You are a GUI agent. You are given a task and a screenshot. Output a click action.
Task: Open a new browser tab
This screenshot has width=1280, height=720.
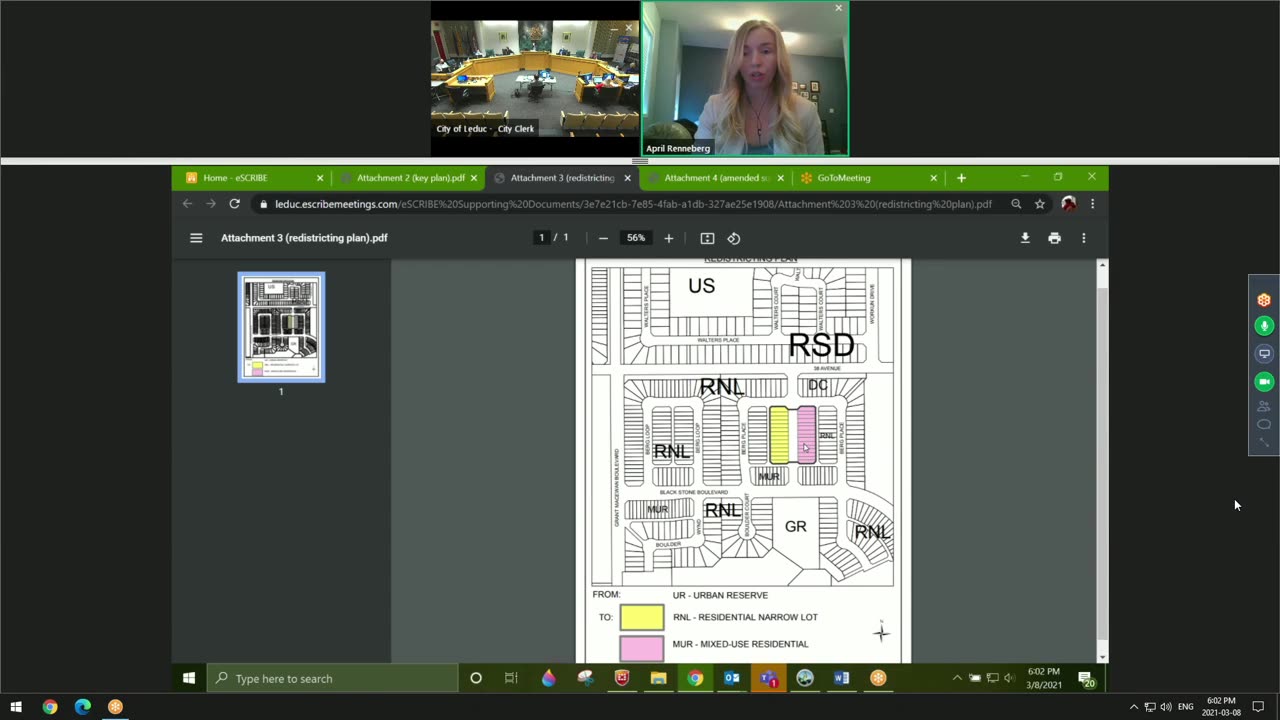[961, 178]
